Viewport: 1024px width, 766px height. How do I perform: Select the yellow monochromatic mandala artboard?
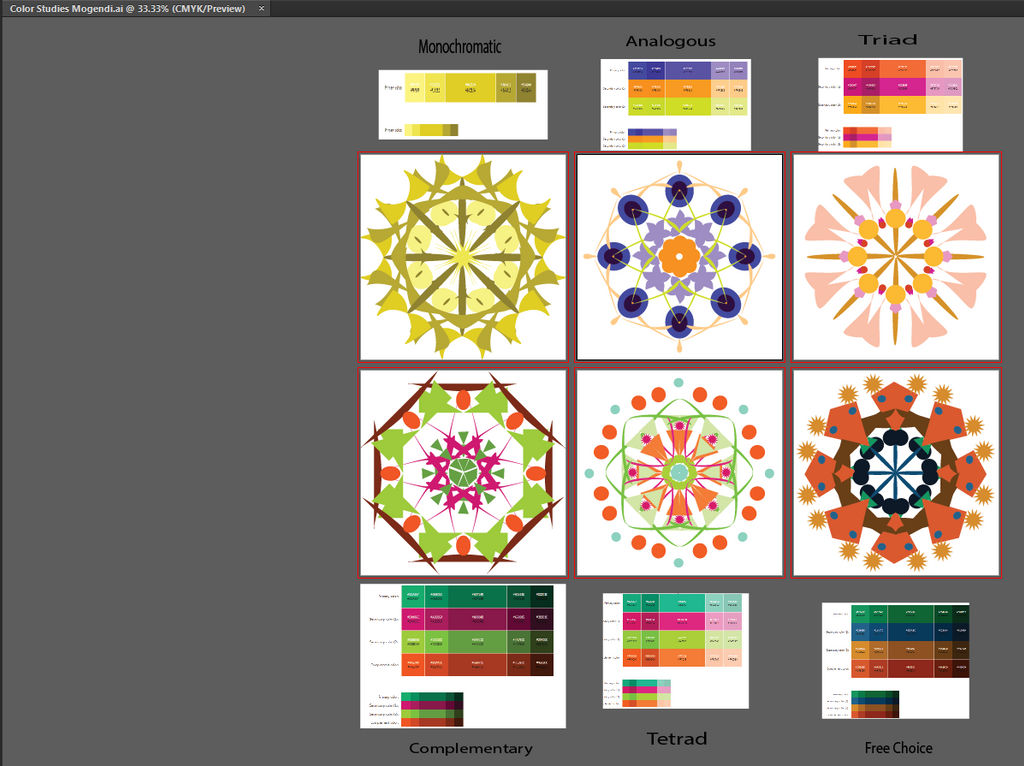pyautogui.click(x=463, y=257)
